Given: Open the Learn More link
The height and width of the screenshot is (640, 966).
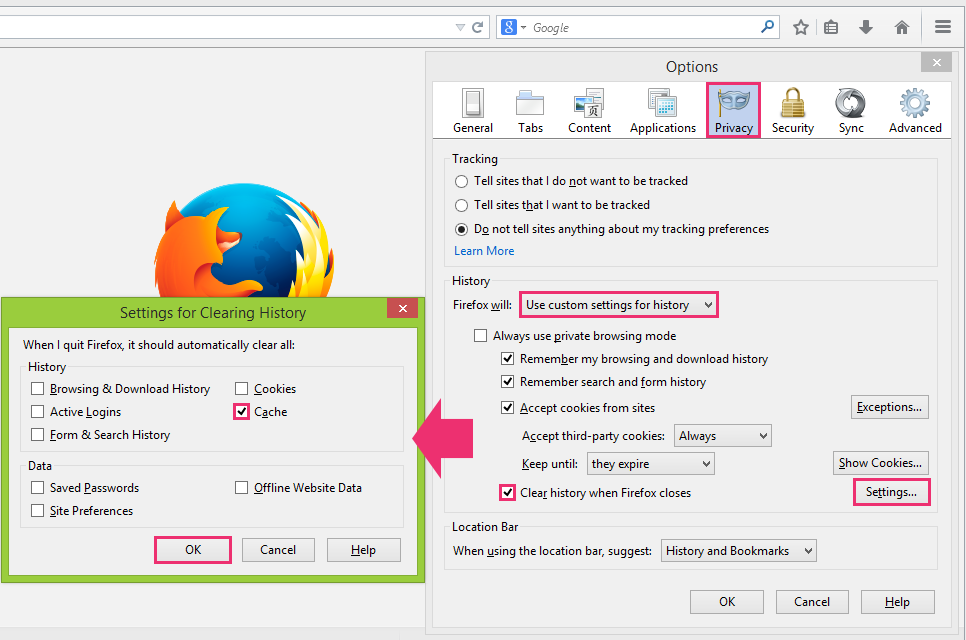Looking at the screenshot, I should pos(484,251).
